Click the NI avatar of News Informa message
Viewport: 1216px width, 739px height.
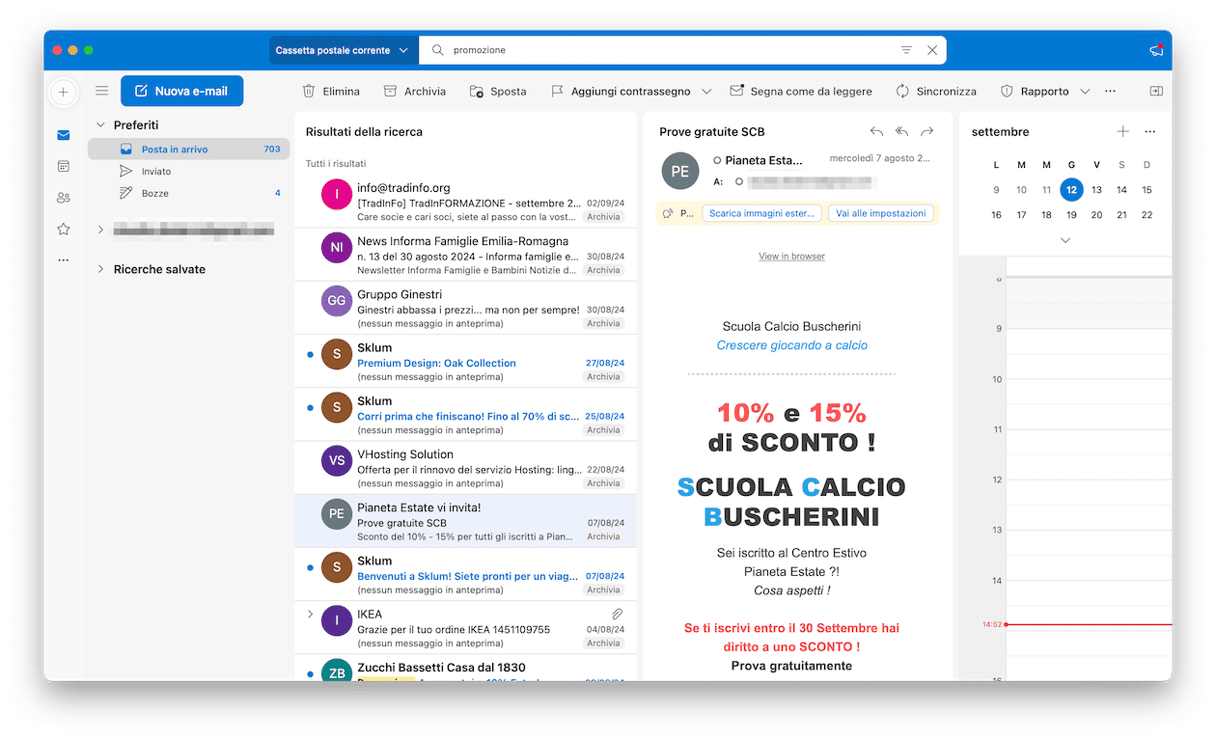[x=337, y=247]
